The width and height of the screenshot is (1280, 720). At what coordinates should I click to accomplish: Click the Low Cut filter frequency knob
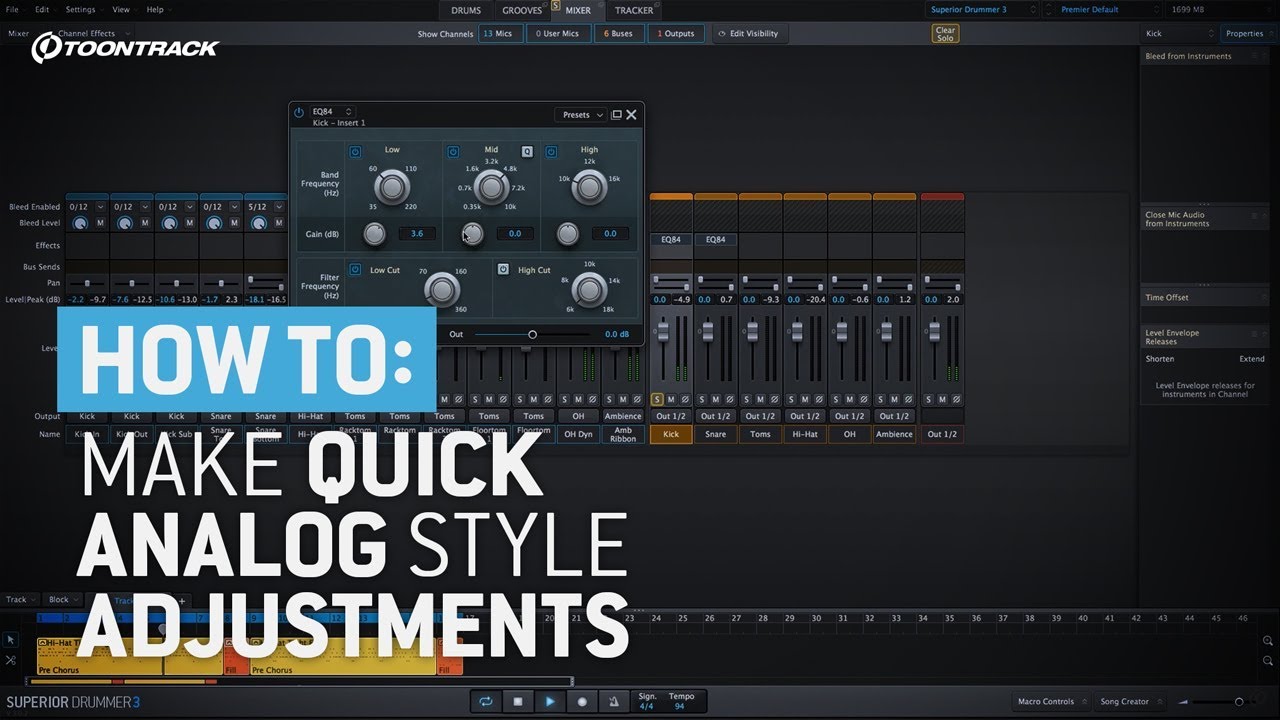tap(441, 290)
